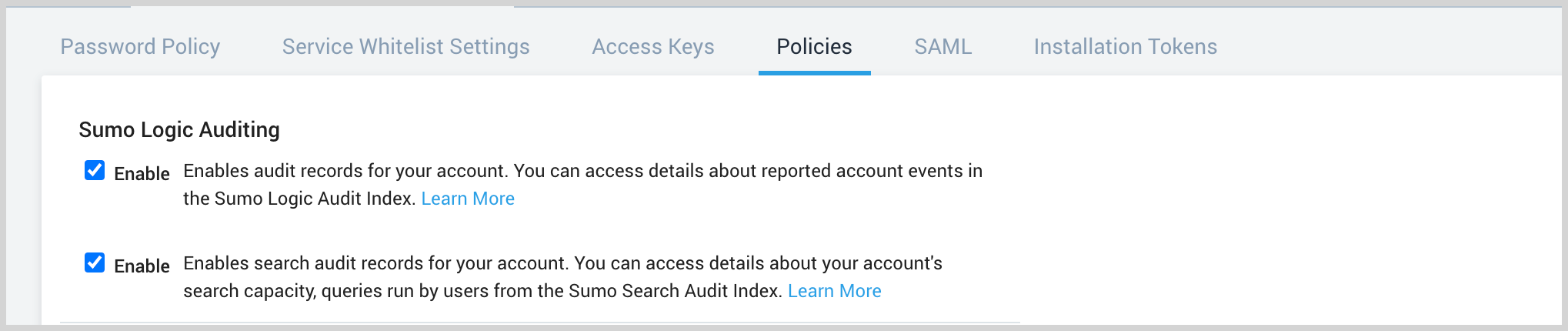Click the blue underline beneath Policies
1568x331 pixels.
[x=814, y=73]
